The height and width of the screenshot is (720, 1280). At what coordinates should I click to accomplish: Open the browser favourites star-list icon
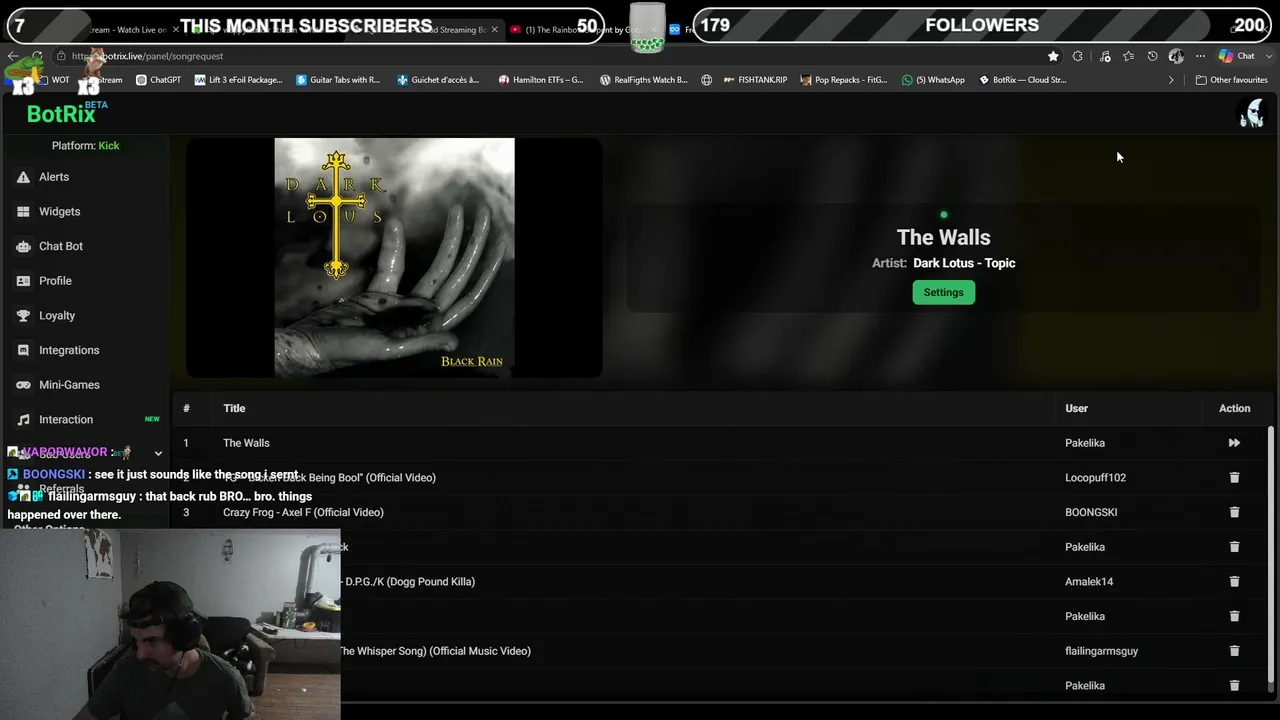pyautogui.click(x=1129, y=56)
